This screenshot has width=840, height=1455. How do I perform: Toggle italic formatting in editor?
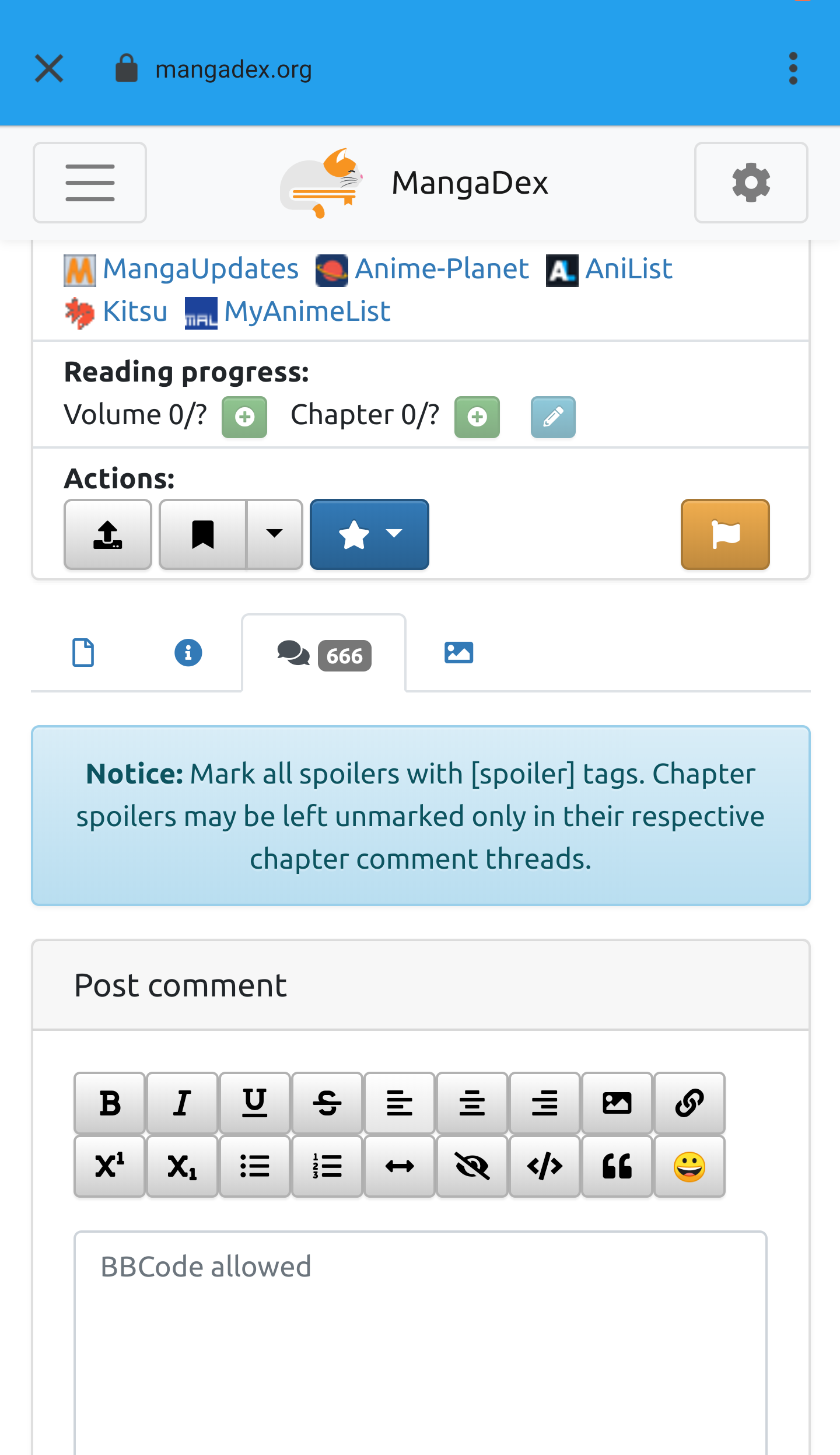(182, 1103)
